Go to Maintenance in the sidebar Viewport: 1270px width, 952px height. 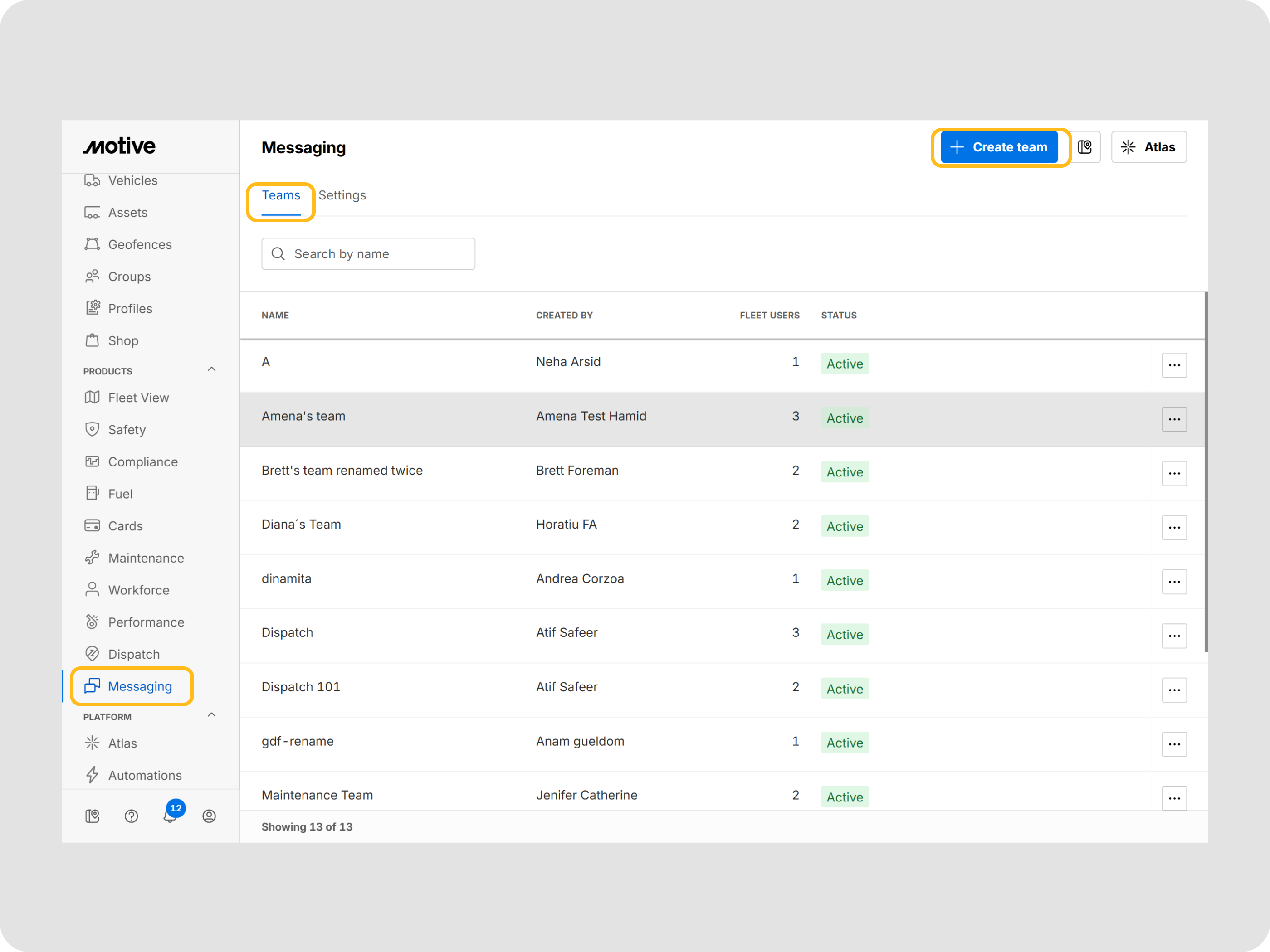tap(134, 559)
